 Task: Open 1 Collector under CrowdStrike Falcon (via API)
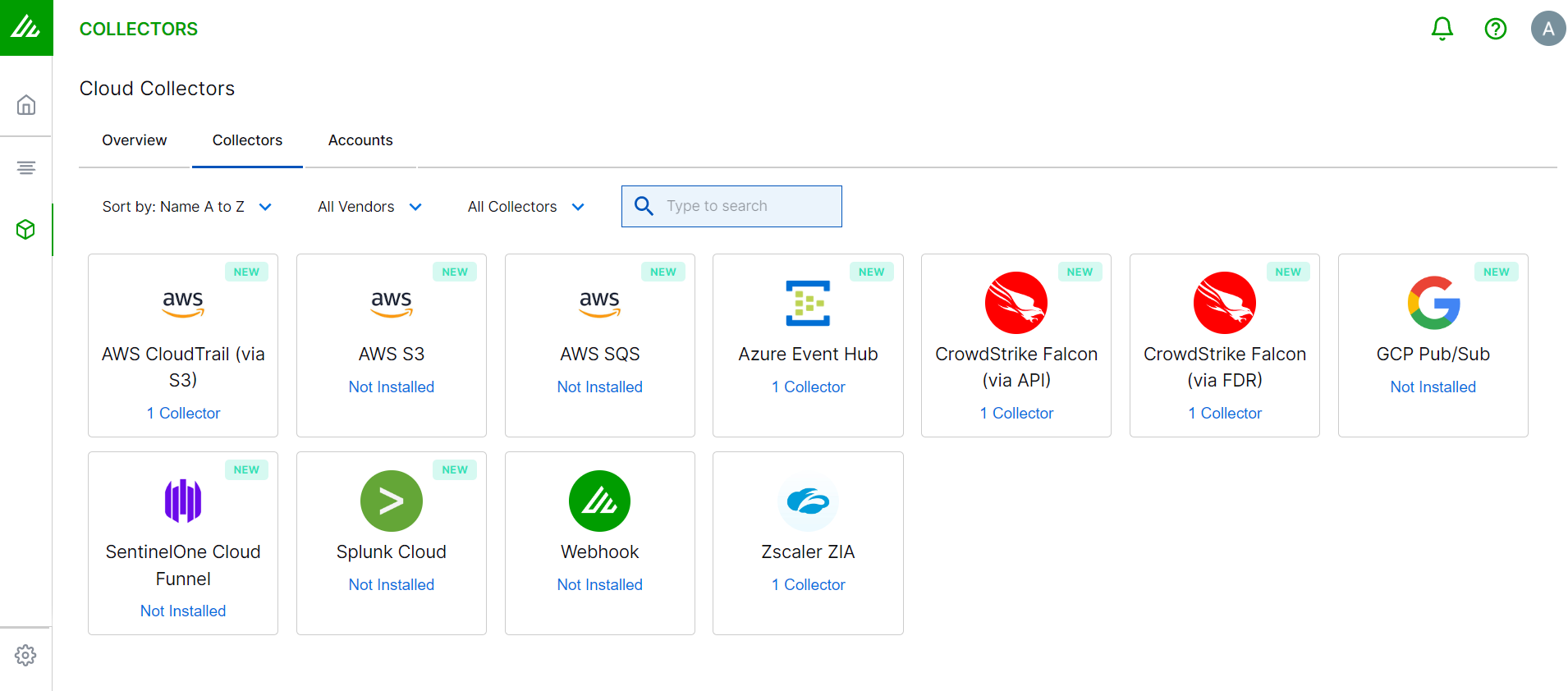[1016, 413]
